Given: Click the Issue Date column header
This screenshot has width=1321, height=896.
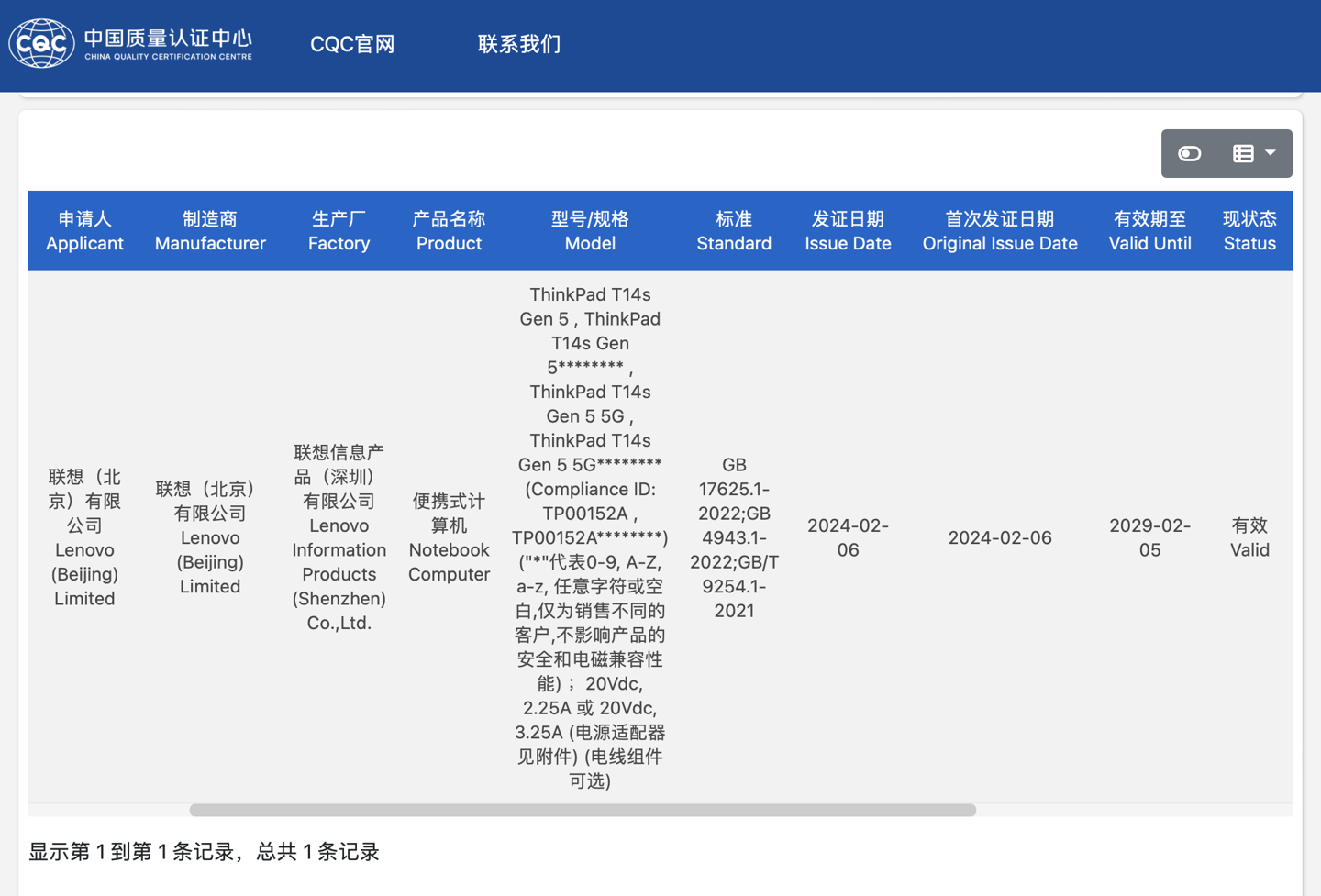Looking at the screenshot, I should pos(848,231).
